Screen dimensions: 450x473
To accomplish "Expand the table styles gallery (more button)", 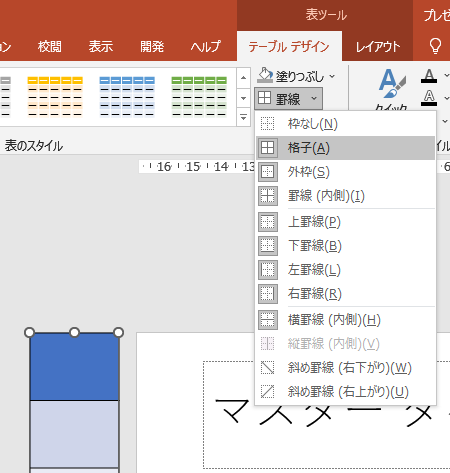I will click(x=243, y=117).
